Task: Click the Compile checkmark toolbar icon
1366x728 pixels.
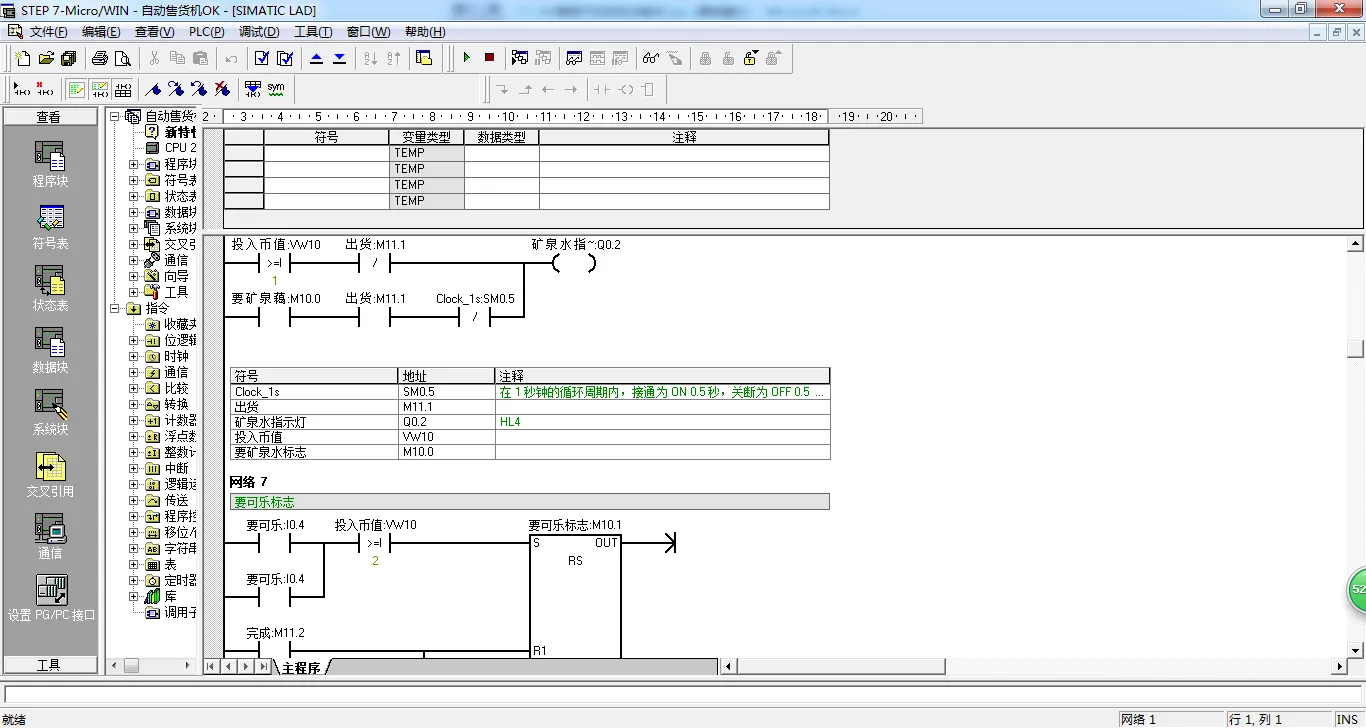Action: [262, 58]
